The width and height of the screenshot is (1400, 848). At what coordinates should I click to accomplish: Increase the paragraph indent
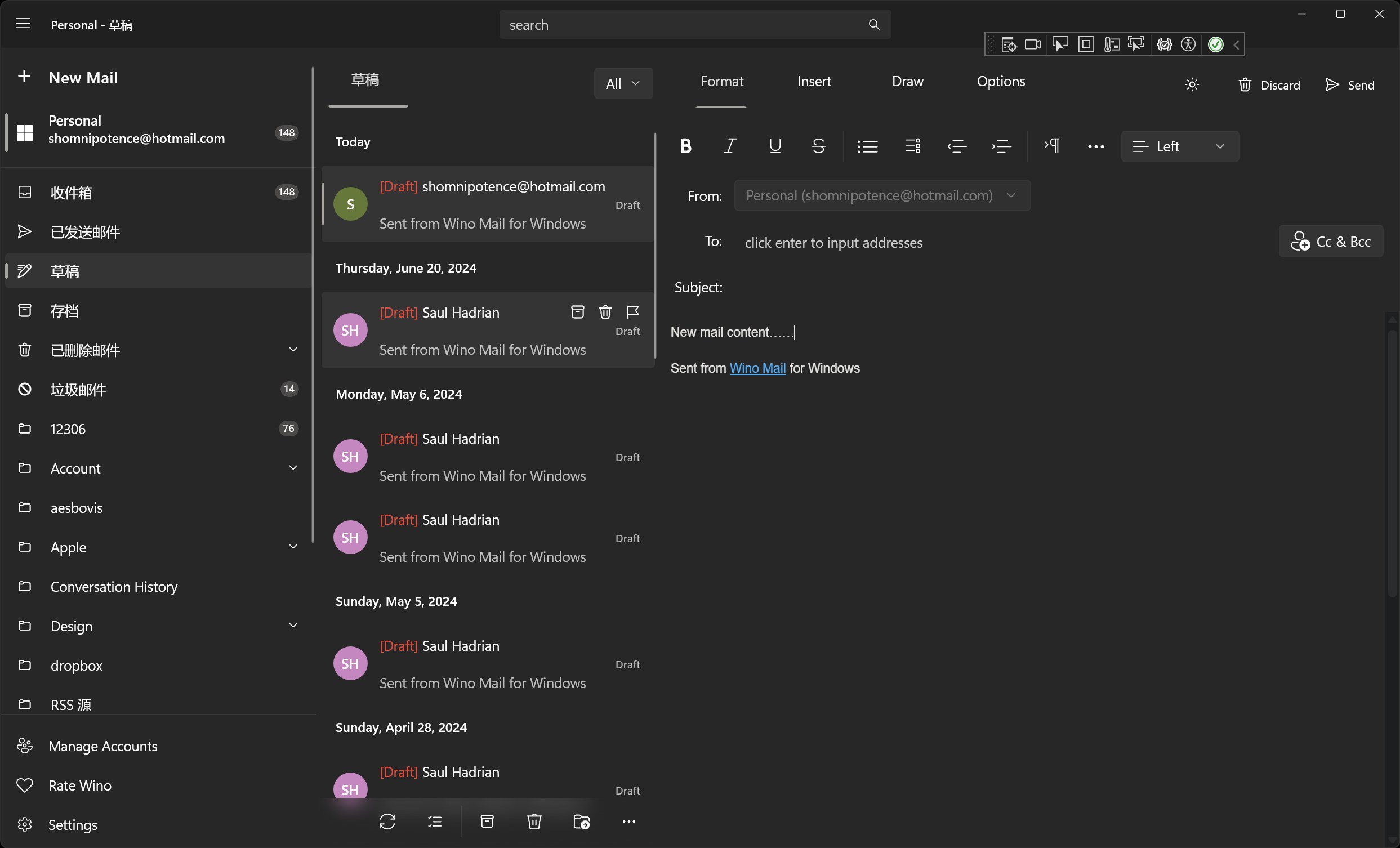point(1002,146)
